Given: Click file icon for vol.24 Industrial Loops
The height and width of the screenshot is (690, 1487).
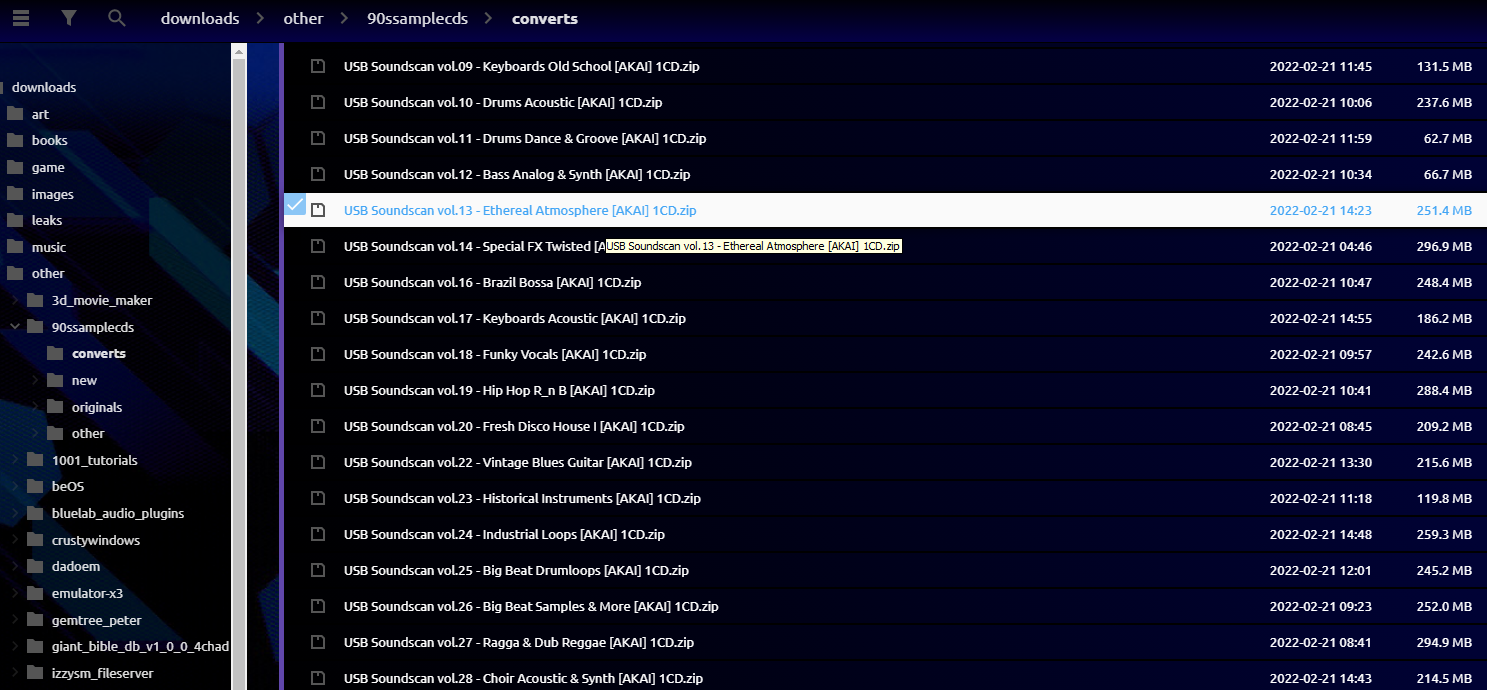Looking at the screenshot, I should (x=318, y=534).
